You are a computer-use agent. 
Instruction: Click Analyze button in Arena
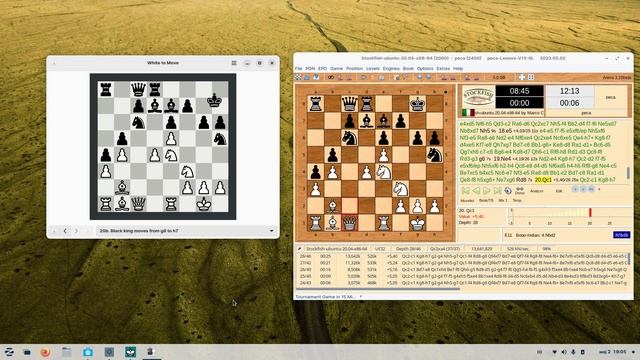click(x=536, y=191)
